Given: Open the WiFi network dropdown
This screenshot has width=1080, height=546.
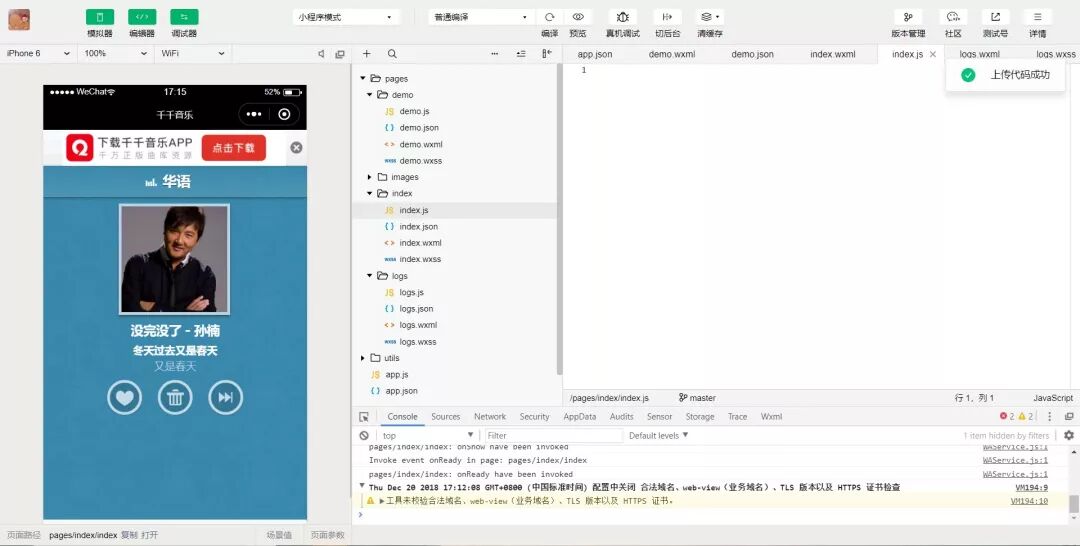Looking at the screenshot, I should click(x=193, y=53).
